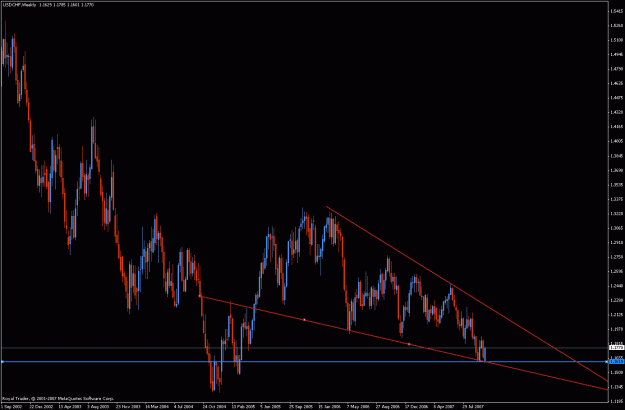The width and height of the screenshot is (625, 410).
Task: Select the upper descending red trendline
Action: click(466, 293)
